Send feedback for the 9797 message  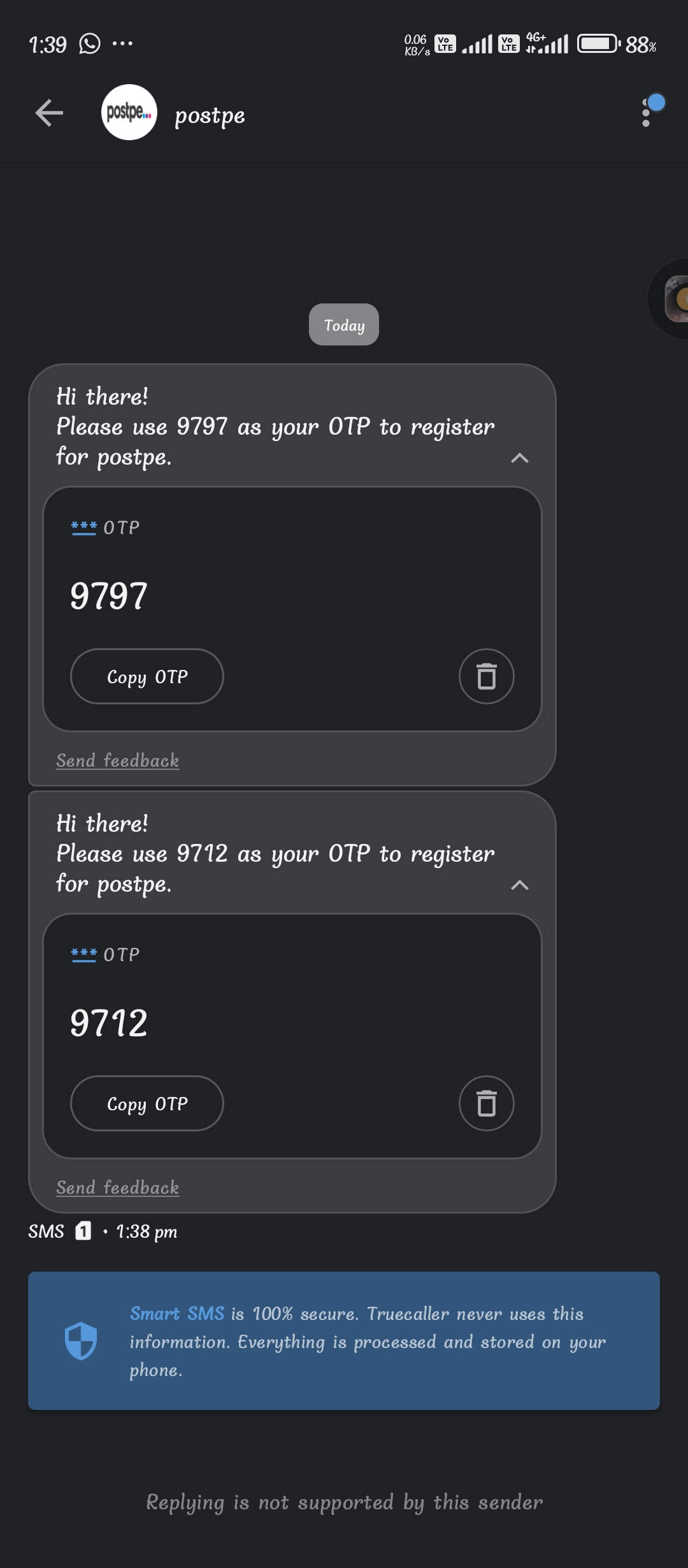point(118,760)
